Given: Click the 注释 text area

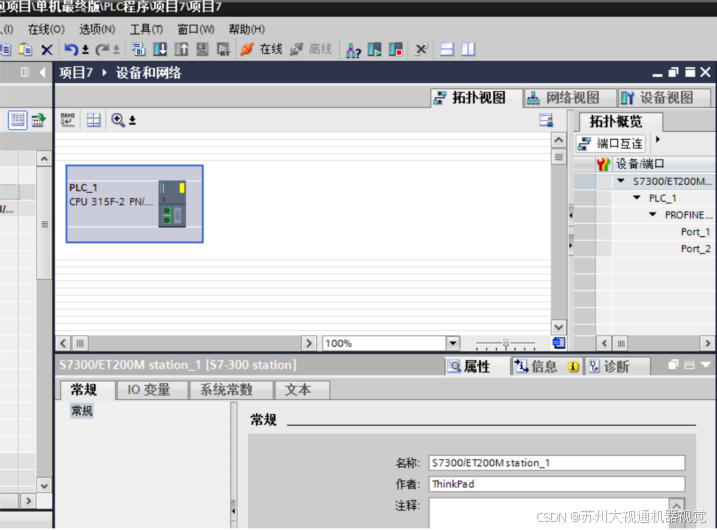Looking at the screenshot, I should click(x=549, y=513).
